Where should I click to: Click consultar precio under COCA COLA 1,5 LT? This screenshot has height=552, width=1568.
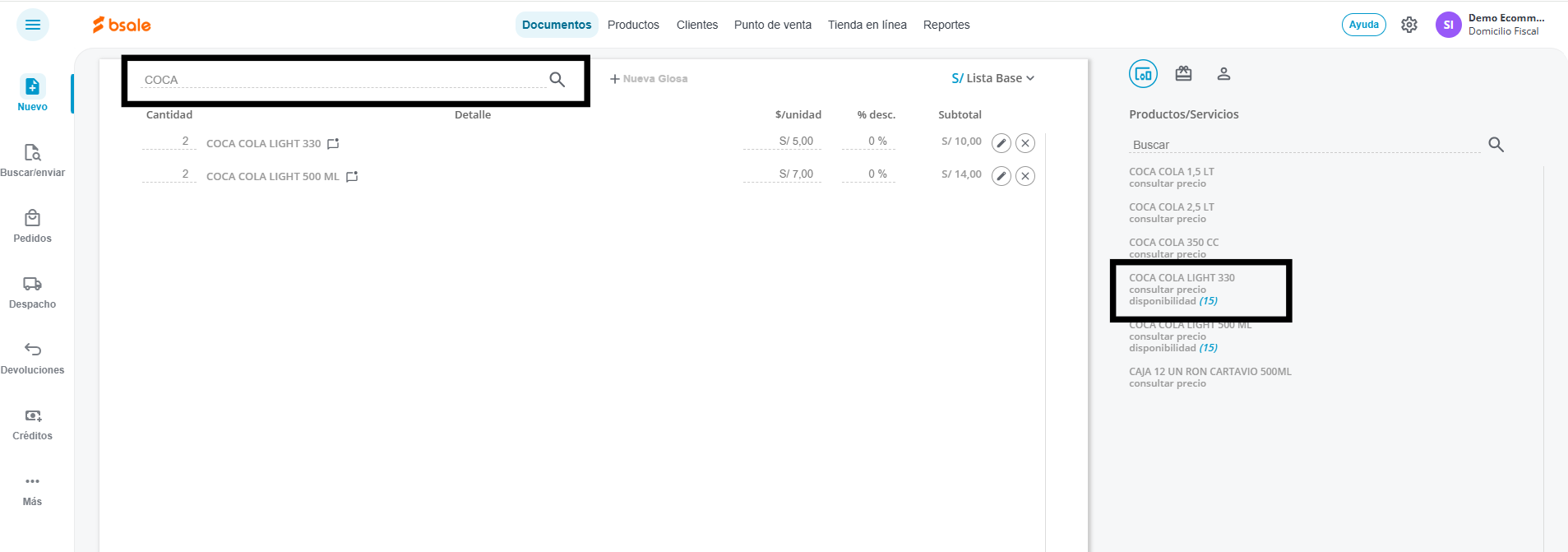point(1168,183)
